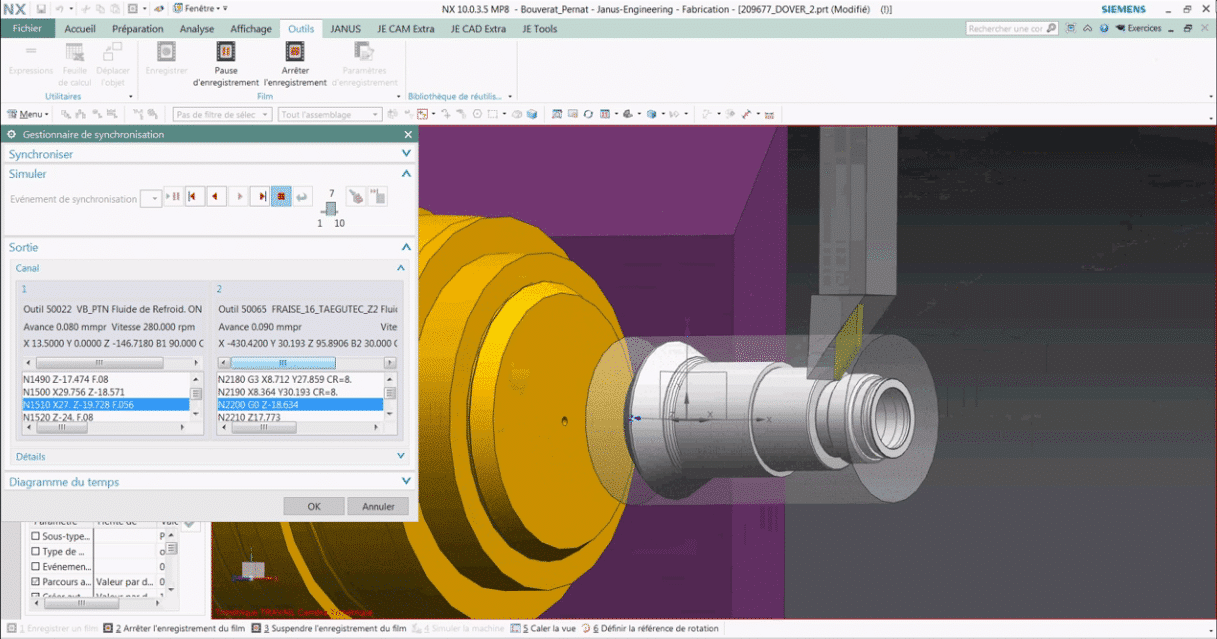The width and height of the screenshot is (1217, 639).
Task: Expand the Diagramme du temps section
Action: (406, 482)
